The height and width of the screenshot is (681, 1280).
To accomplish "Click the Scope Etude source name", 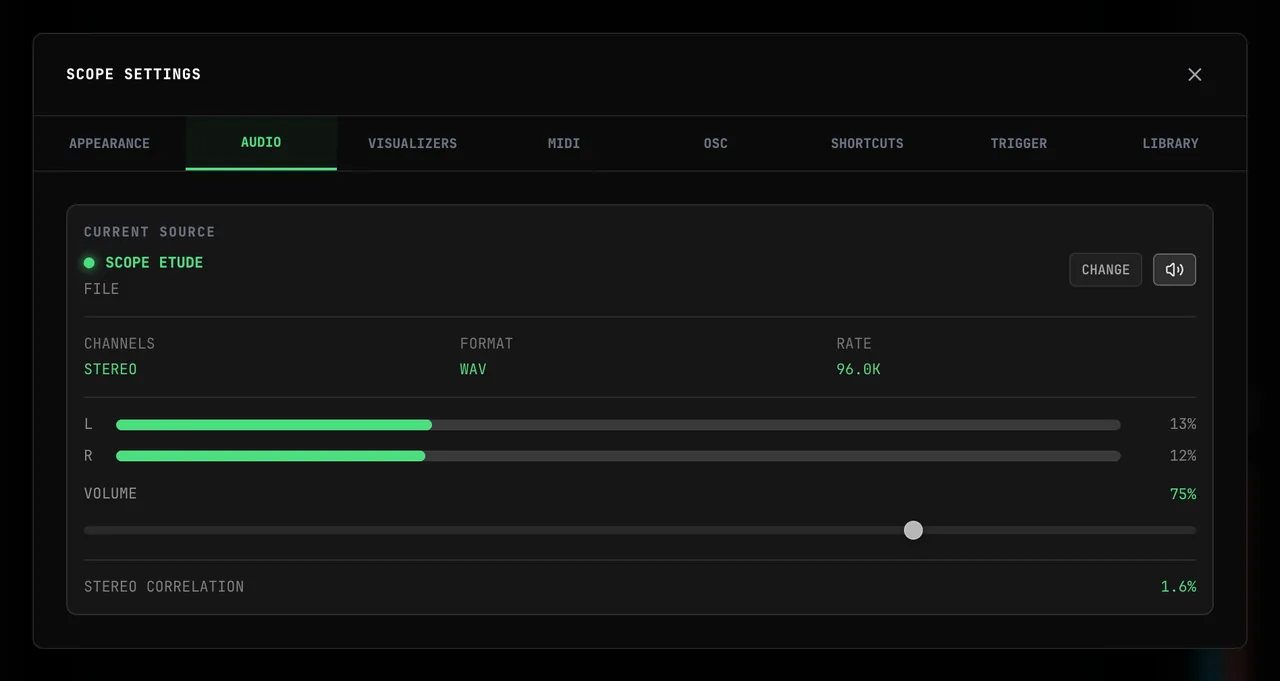I will 154,262.
